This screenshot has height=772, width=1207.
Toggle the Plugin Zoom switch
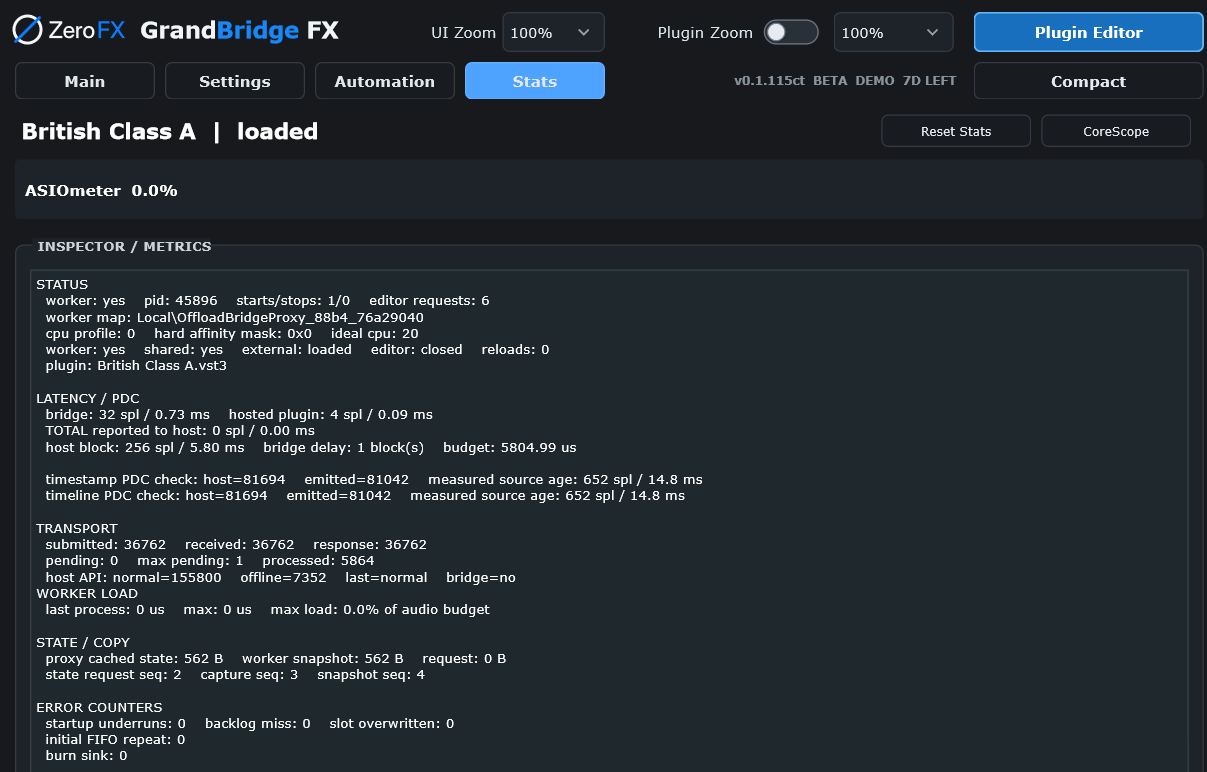(791, 32)
